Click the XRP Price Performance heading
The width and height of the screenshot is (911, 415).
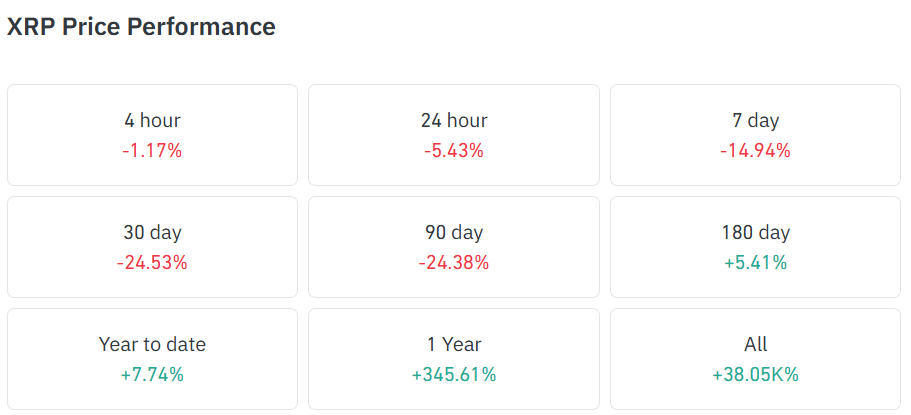(x=141, y=27)
